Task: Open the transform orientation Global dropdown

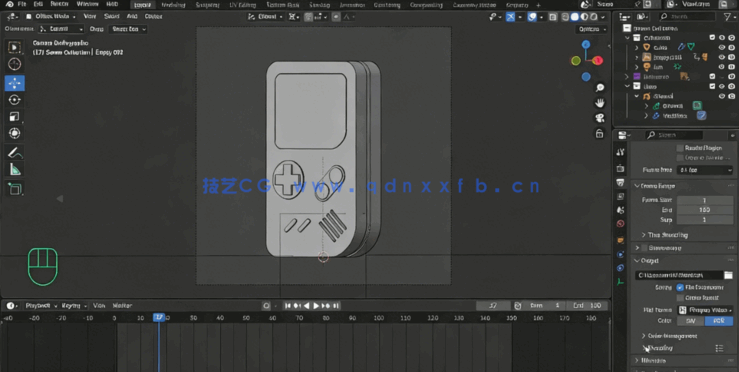Action: [x=266, y=17]
